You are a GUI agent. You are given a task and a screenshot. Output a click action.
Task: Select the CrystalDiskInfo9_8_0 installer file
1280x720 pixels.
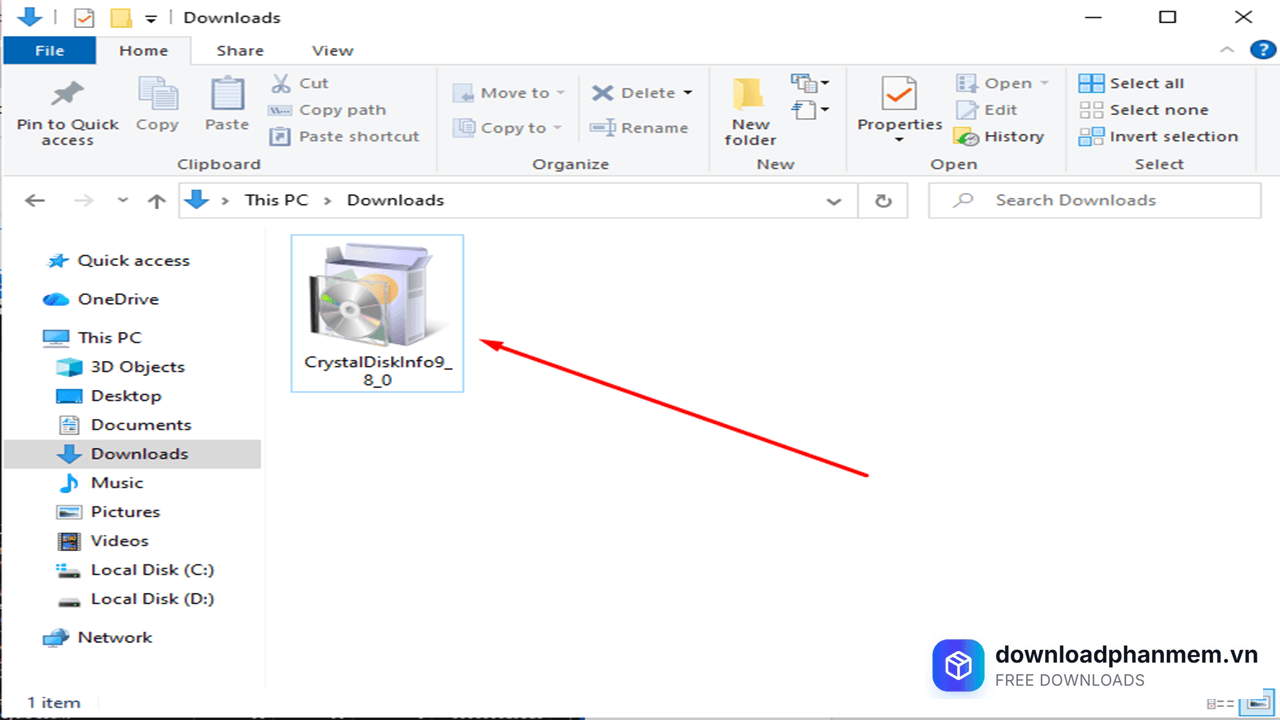377,300
